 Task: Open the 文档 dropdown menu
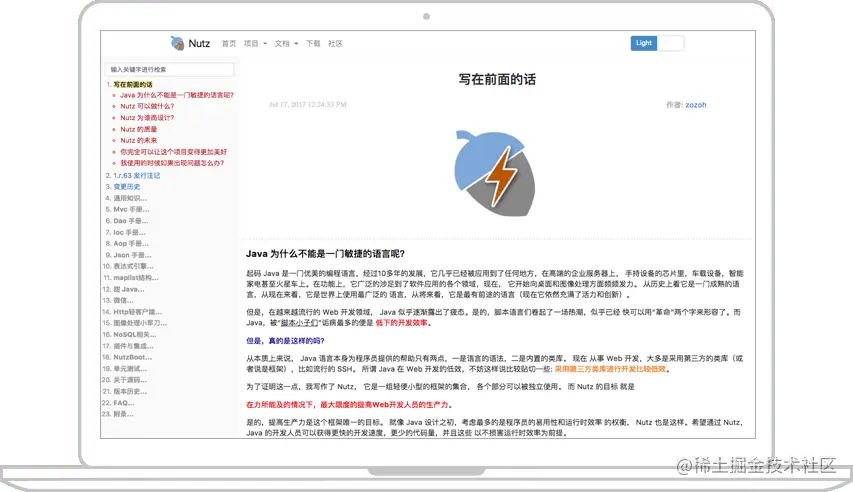[x=286, y=44]
